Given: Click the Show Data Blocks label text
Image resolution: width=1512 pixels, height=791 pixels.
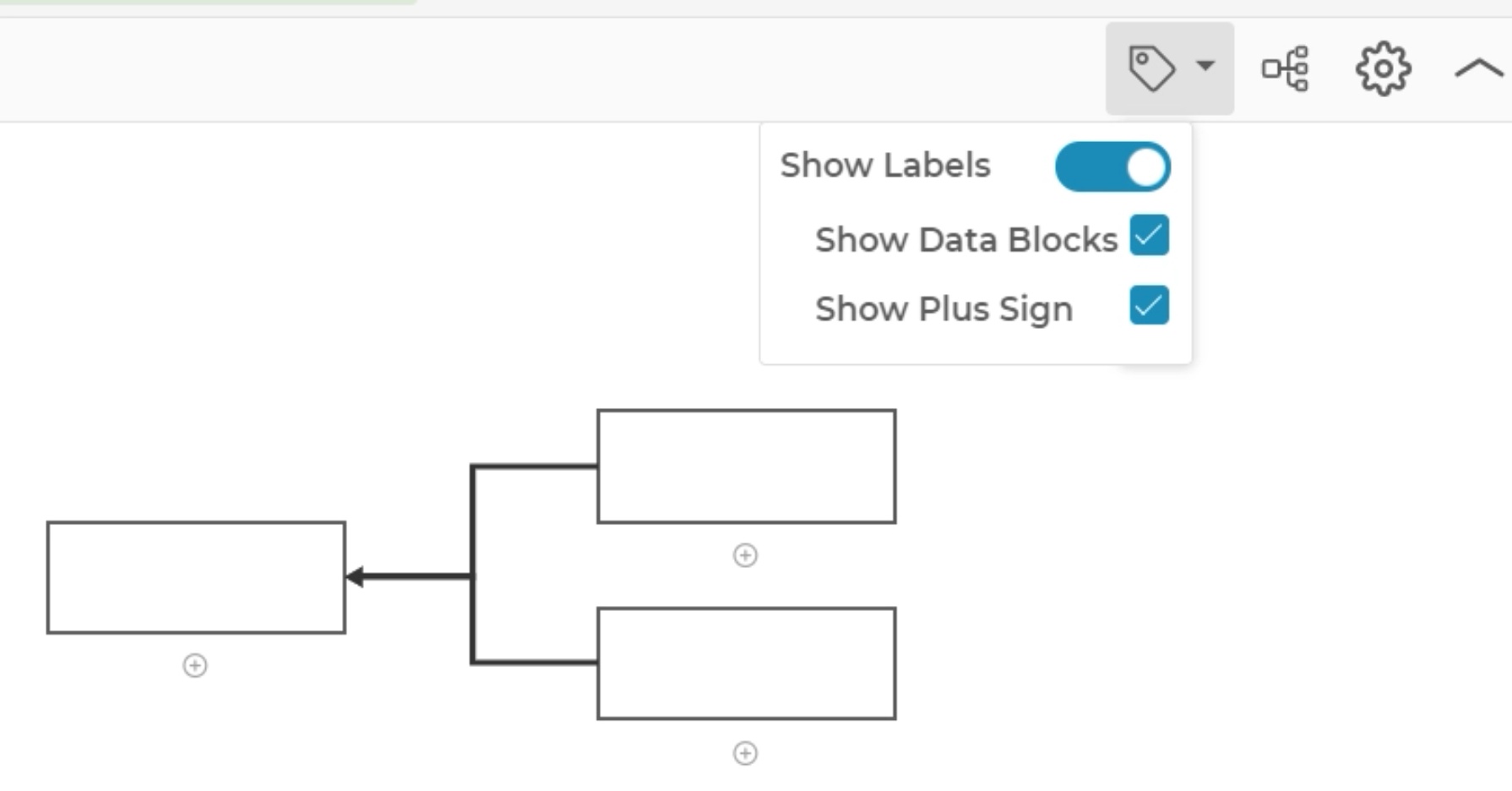Looking at the screenshot, I should 966,239.
